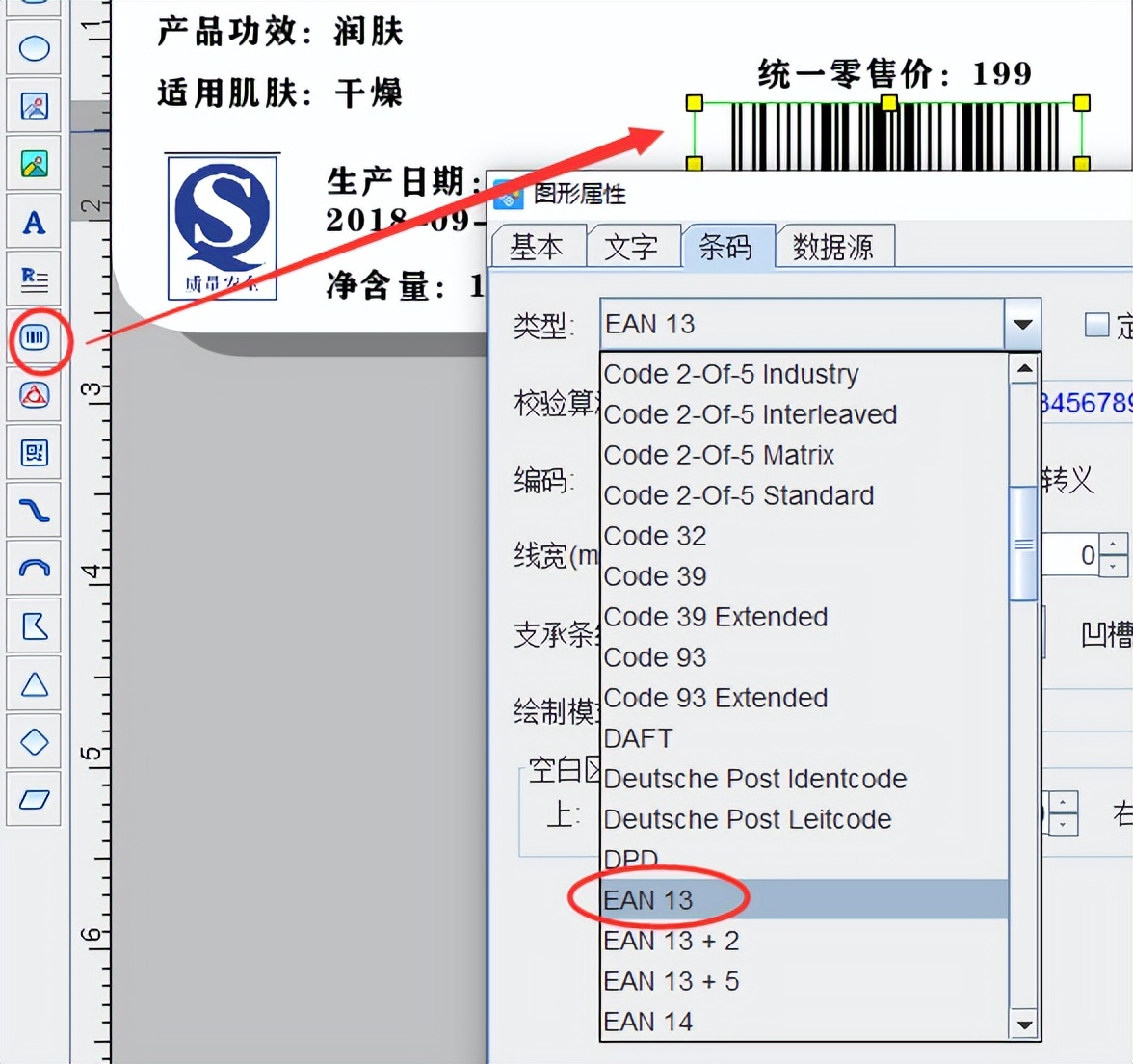The width and height of the screenshot is (1133, 1064).
Task: Choose Code 93 Extended barcode type
Action: (804, 698)
